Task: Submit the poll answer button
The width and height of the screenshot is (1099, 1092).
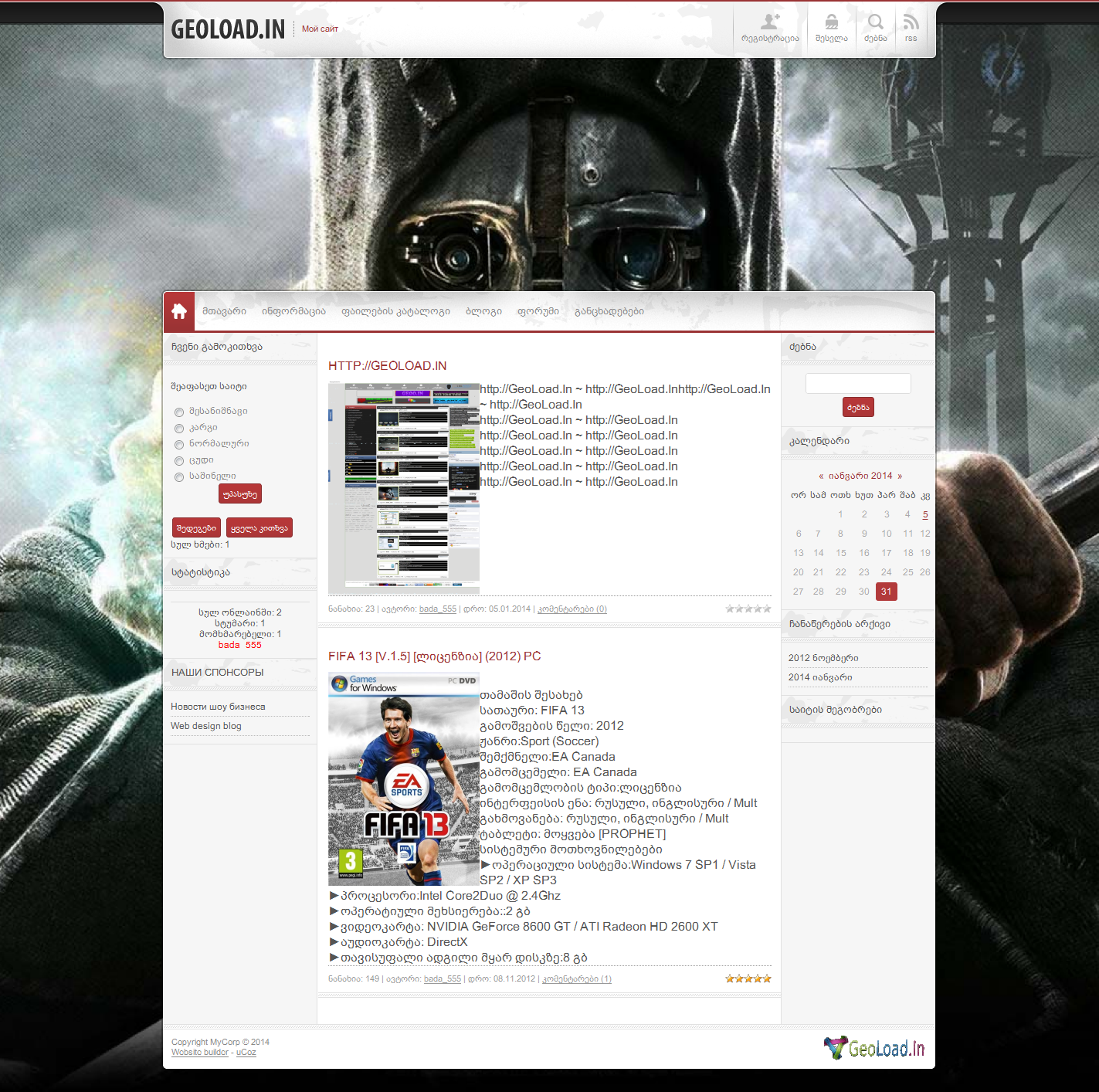Action: [x=240, y=493]
